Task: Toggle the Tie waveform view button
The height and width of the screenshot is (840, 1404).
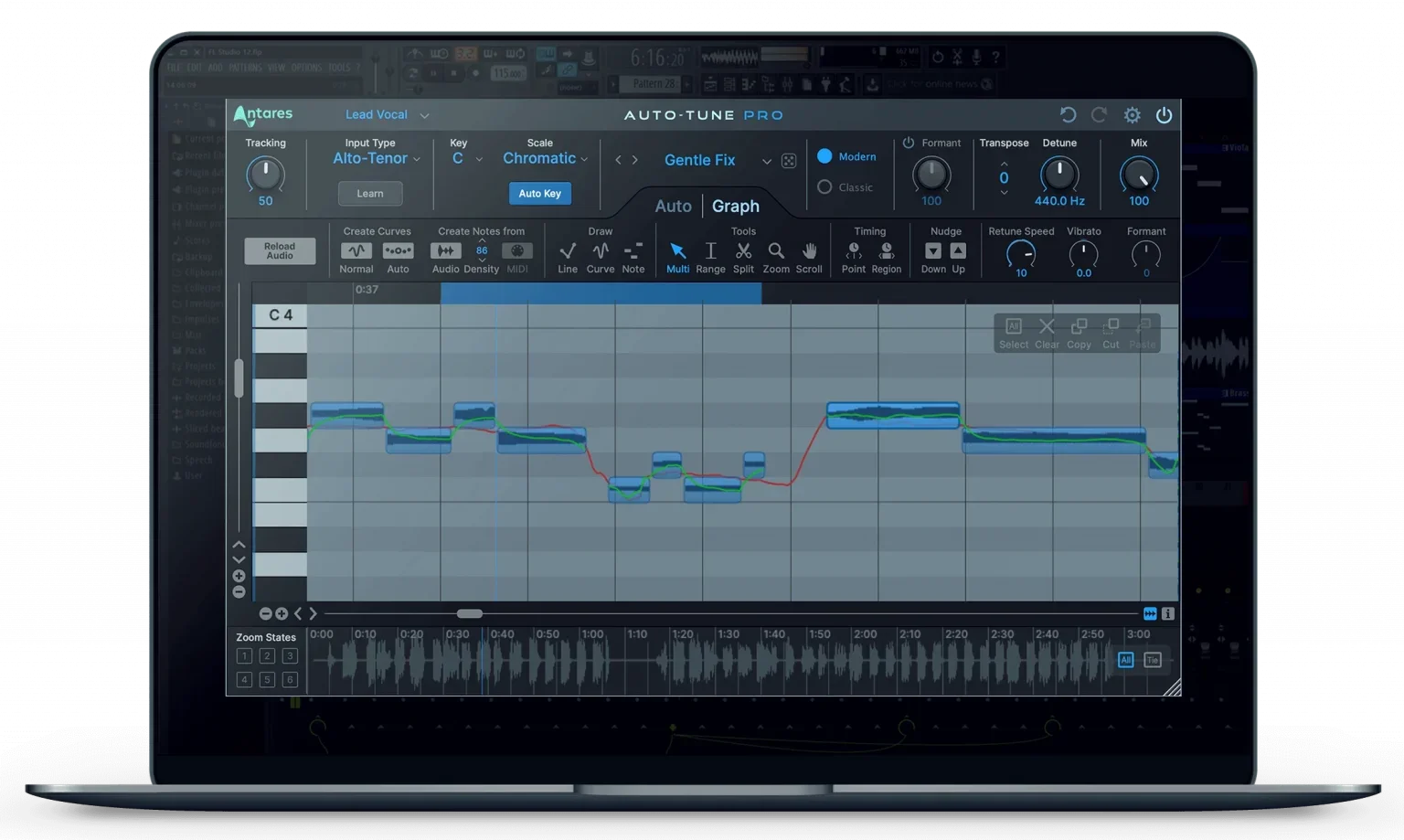Action: point(1153,660)
